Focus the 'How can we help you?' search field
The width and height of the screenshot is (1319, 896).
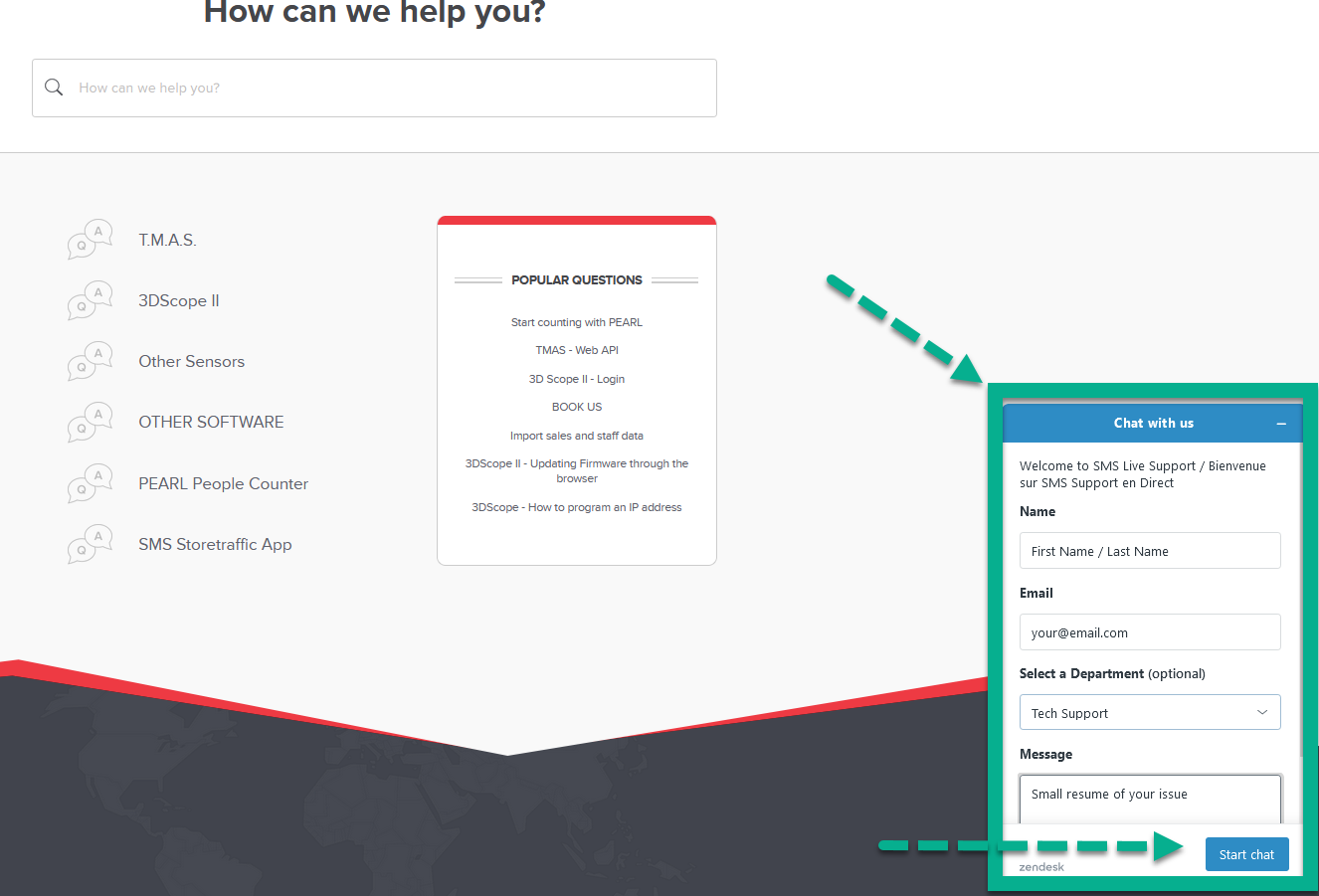point(374,88)
